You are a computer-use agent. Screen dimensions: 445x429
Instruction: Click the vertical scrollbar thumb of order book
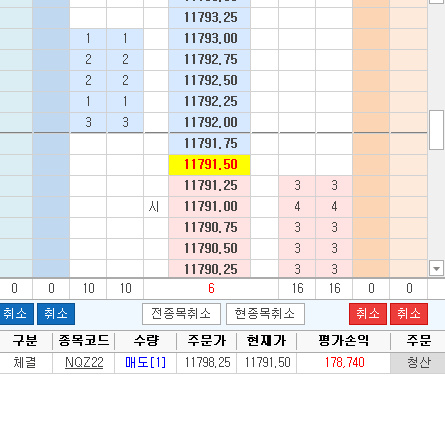436,130
